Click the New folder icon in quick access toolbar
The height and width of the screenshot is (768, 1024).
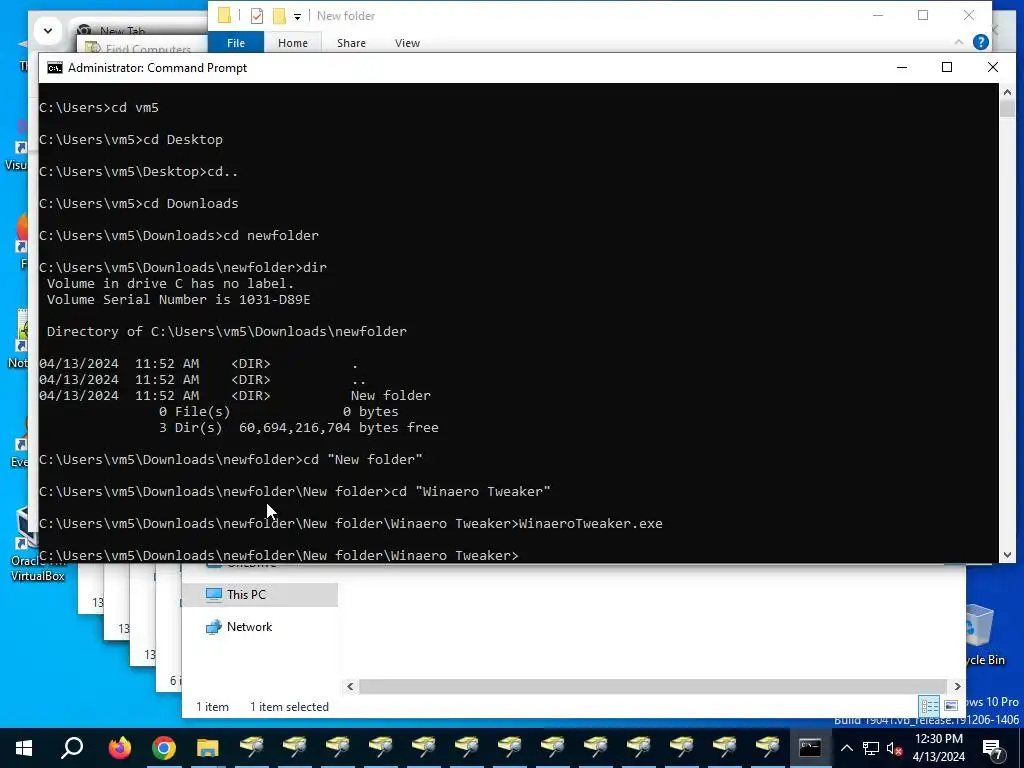(x=279, y=16)
